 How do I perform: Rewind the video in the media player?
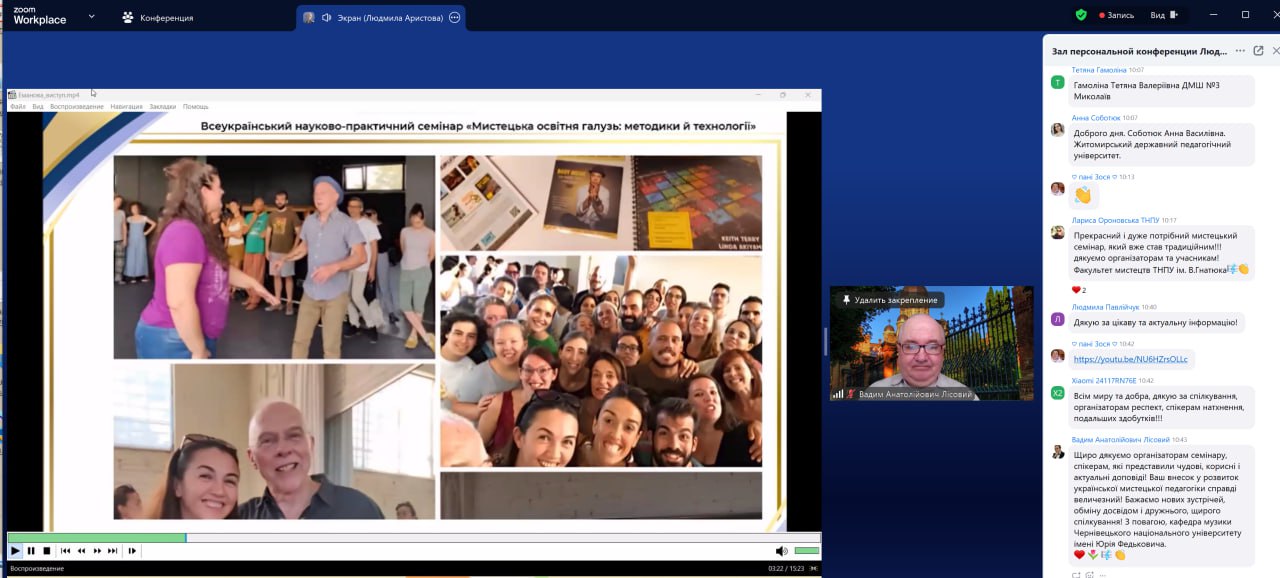[x=82, y=550]
